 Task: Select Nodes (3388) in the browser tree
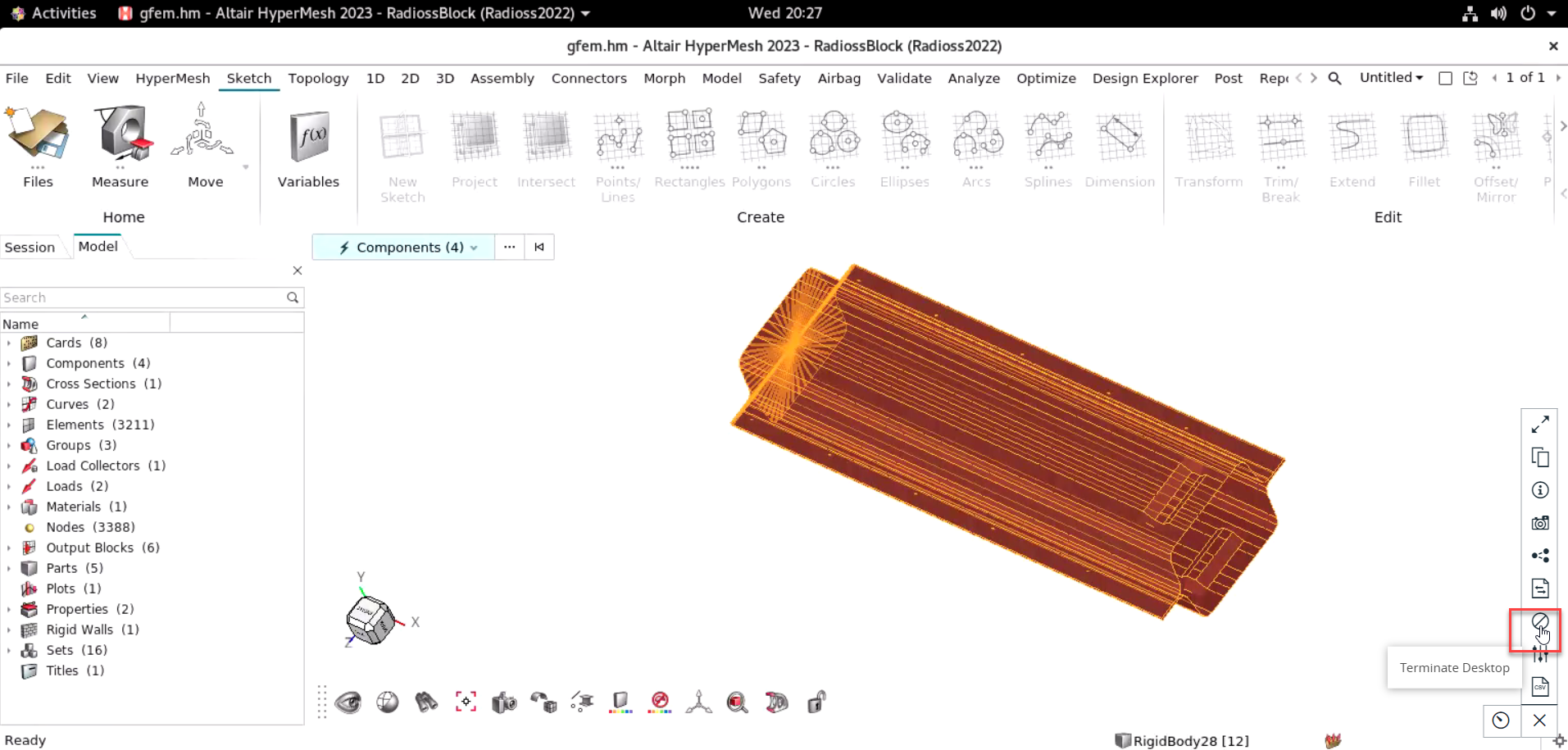click(90, 527)
